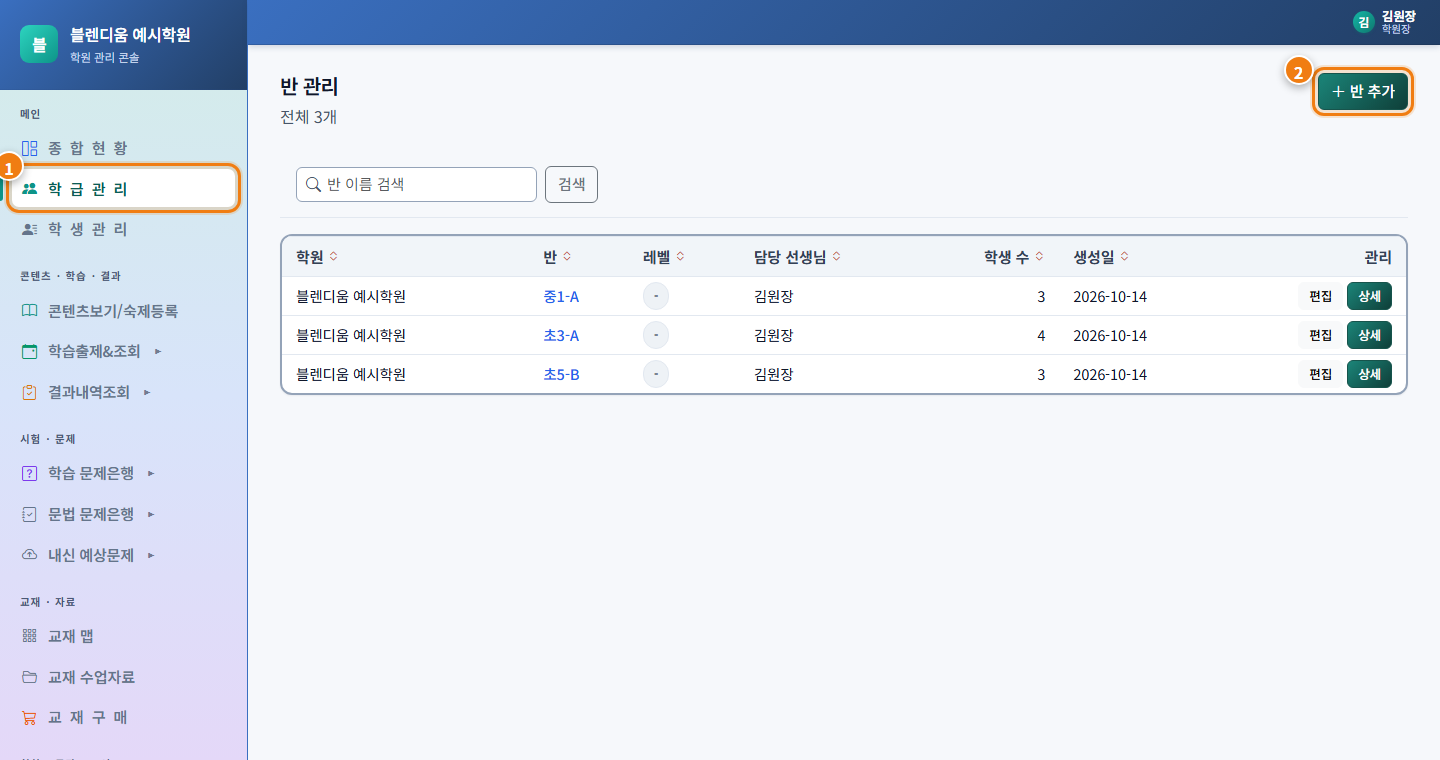Click 상세 for the 초3-A row
1440x760 pixels.
pos(1369,336)
